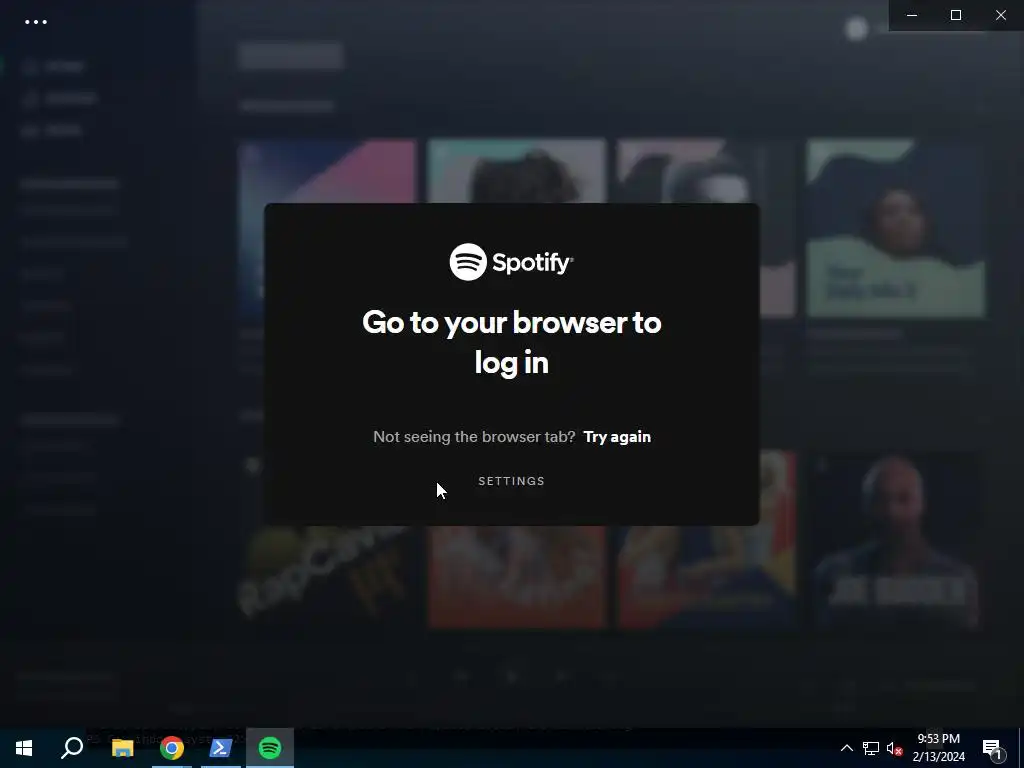This screenshot has height=768, width=1024.
Task: Show hidden system tray icons
Action: (846, 748)
